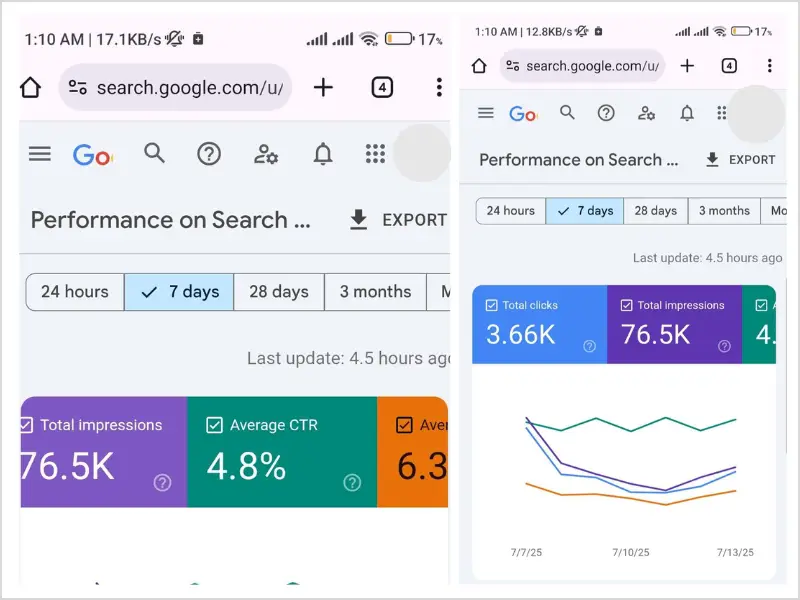800x600 pixels.
Task: Click green CTR line in chart
Action: click(x=631, y=430)
